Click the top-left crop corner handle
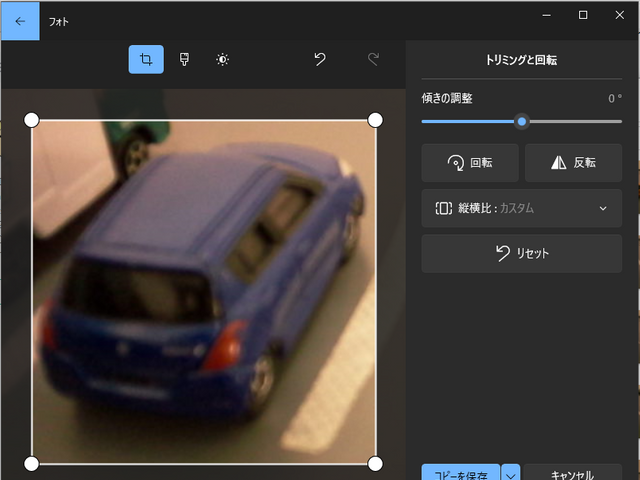640x480 pixels. point(31,120)
